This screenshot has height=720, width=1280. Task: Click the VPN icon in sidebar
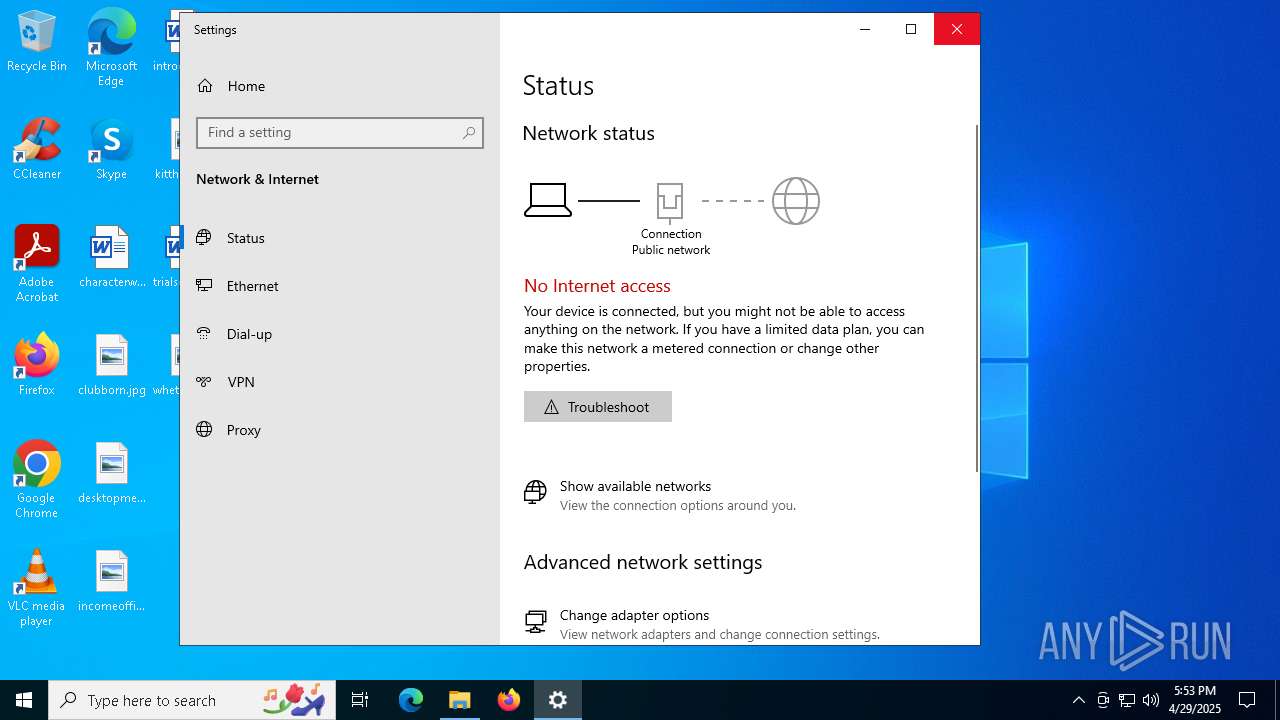pos(204,381)
